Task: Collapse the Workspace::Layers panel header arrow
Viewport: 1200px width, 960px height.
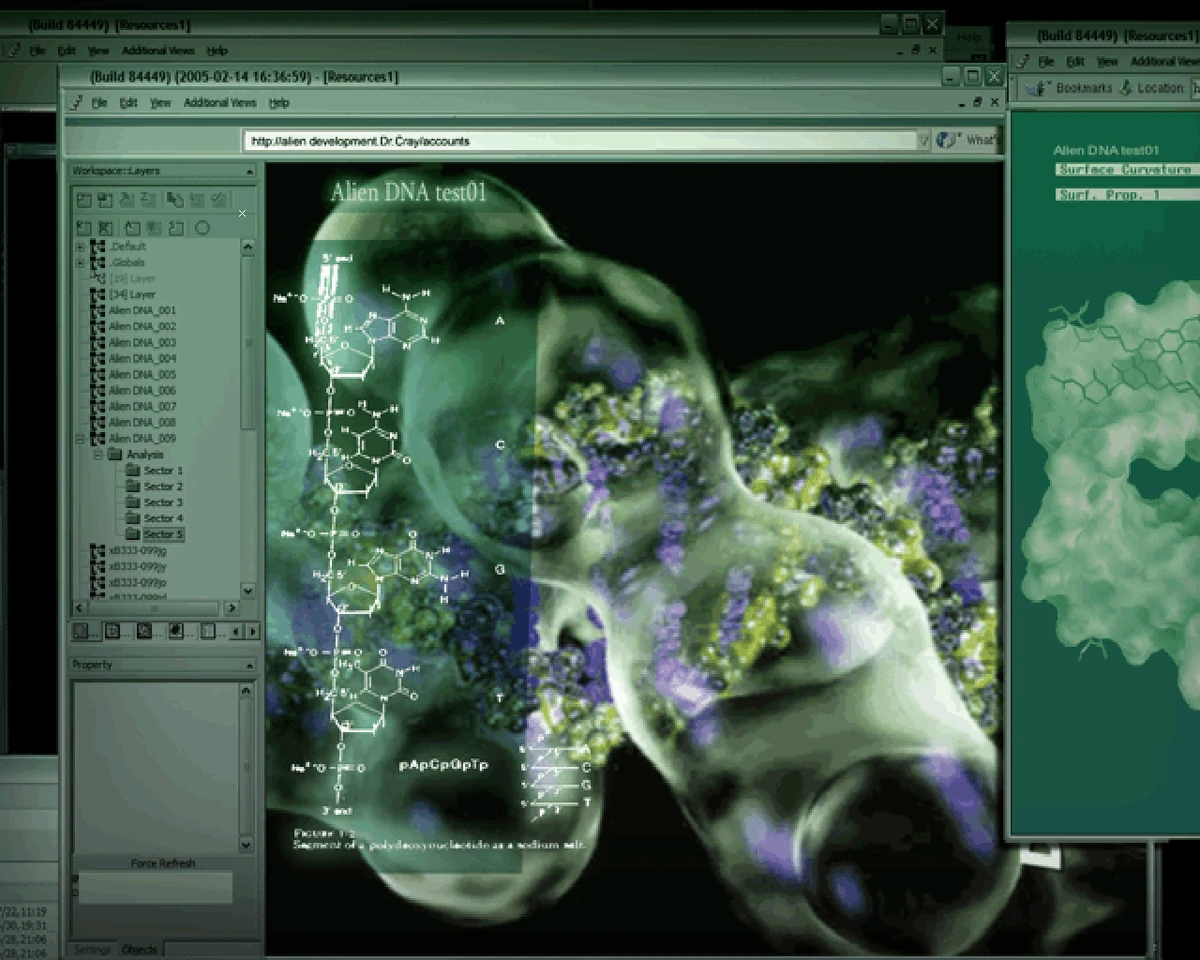Action: tap(249, 171)
